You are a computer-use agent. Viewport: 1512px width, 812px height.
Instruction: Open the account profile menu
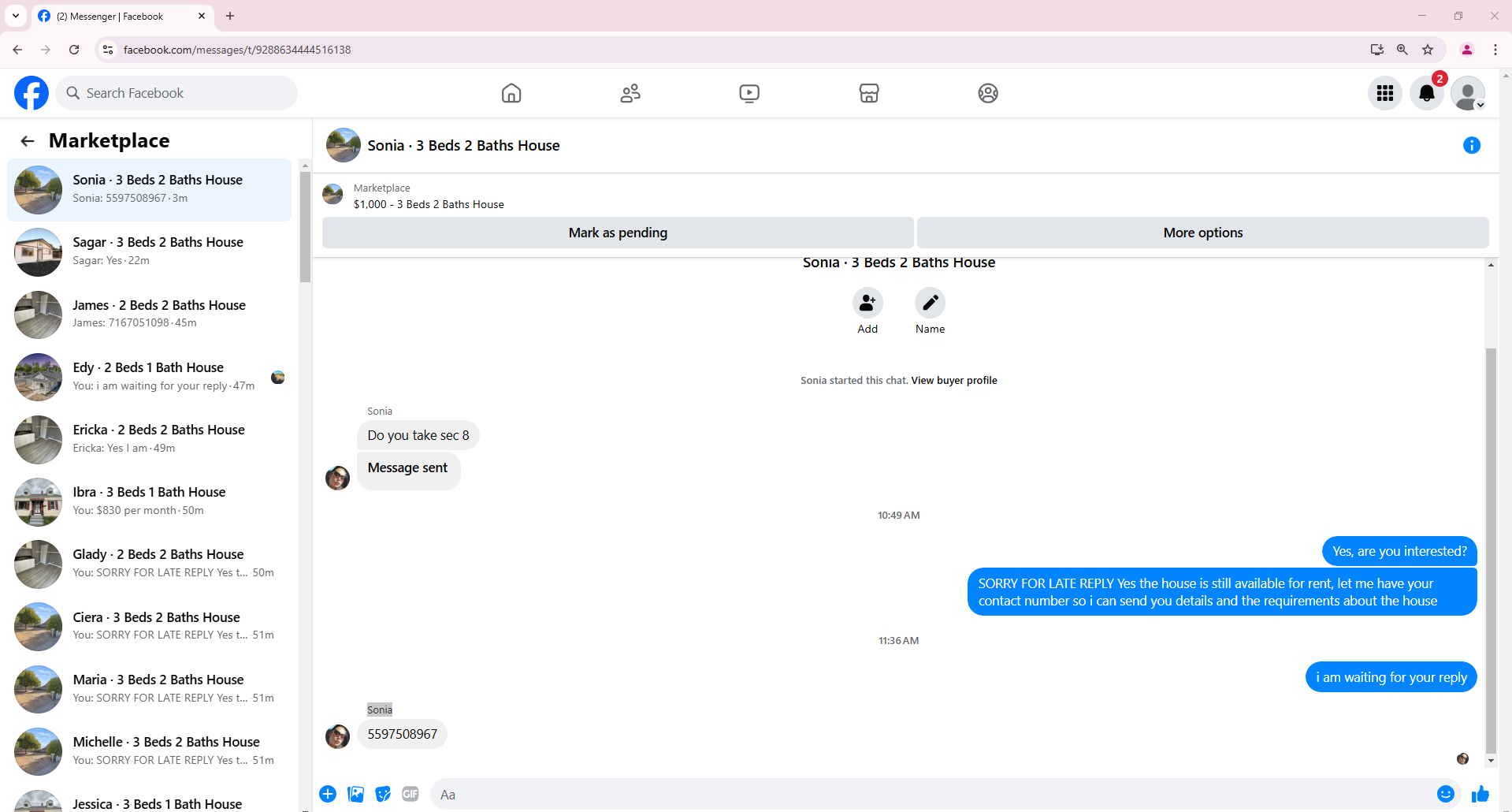click(x=1468, y=93)
